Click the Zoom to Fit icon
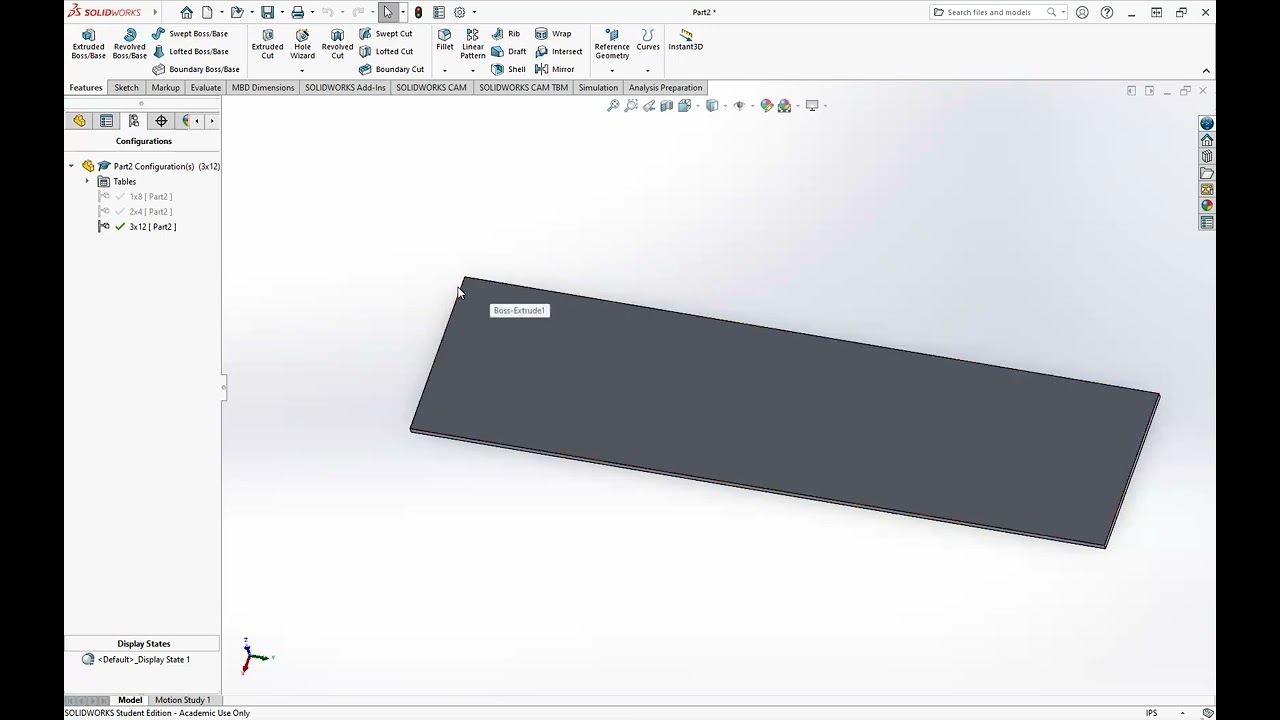This screenshot has height=720, width=1280. pyautogui.click(x=613, y=105)
